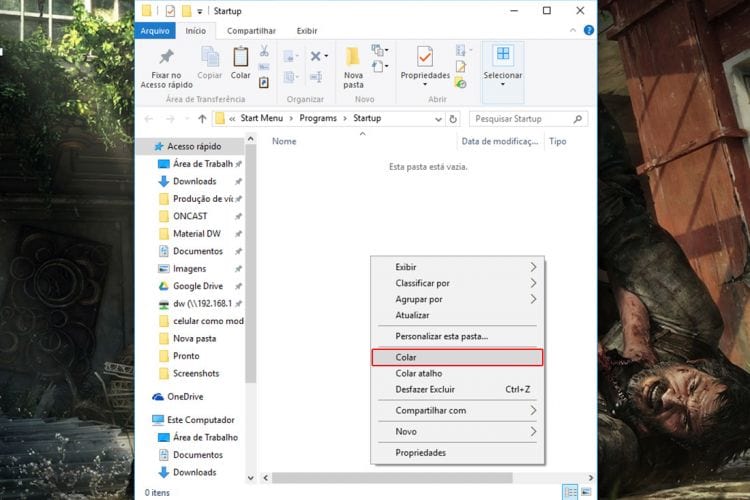Screen dimensions: 750x500
Task: Click the red X delete icon
Action: pos(316,56)
